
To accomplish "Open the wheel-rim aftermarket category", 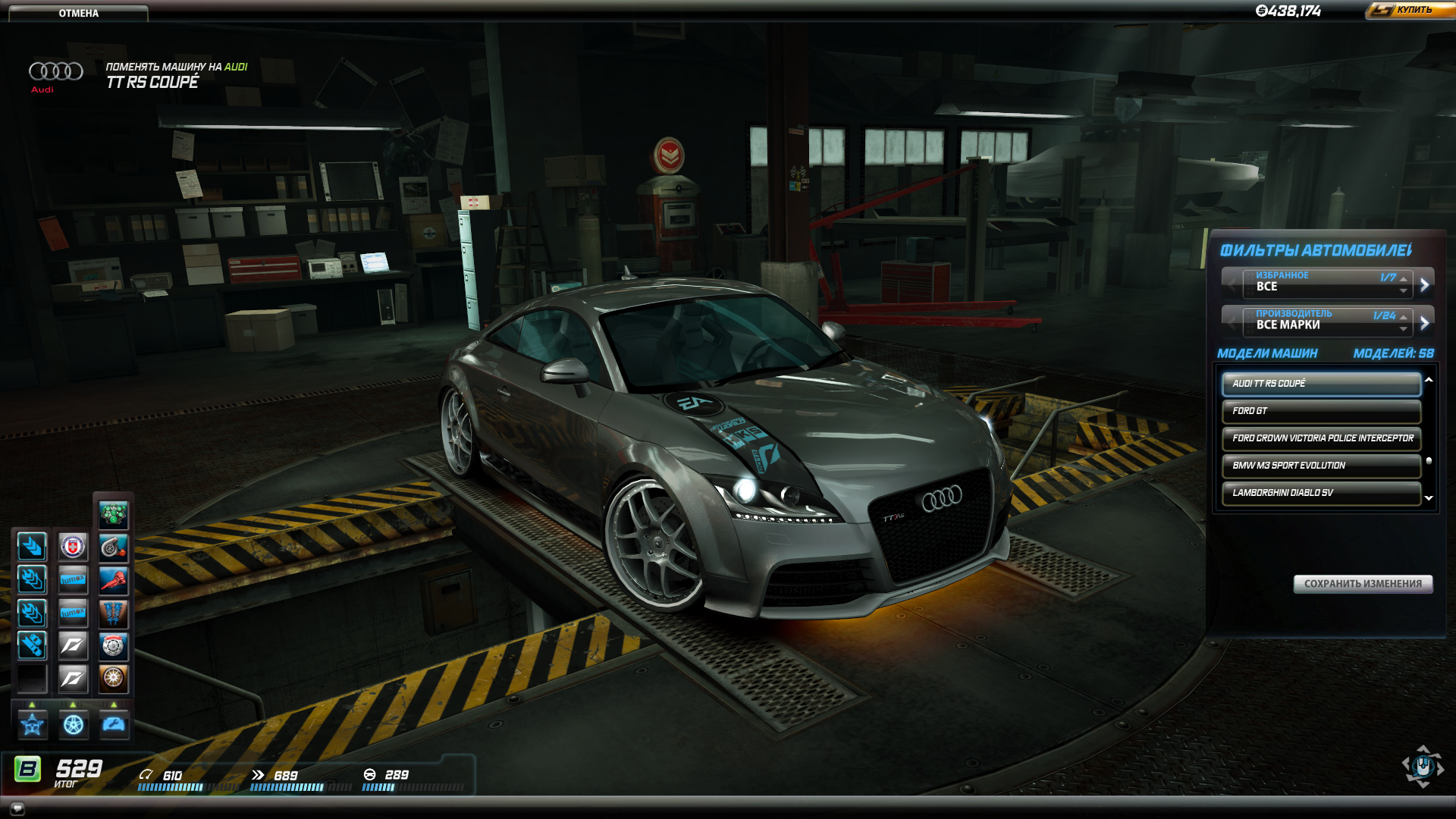I will (x=73, y=725).
